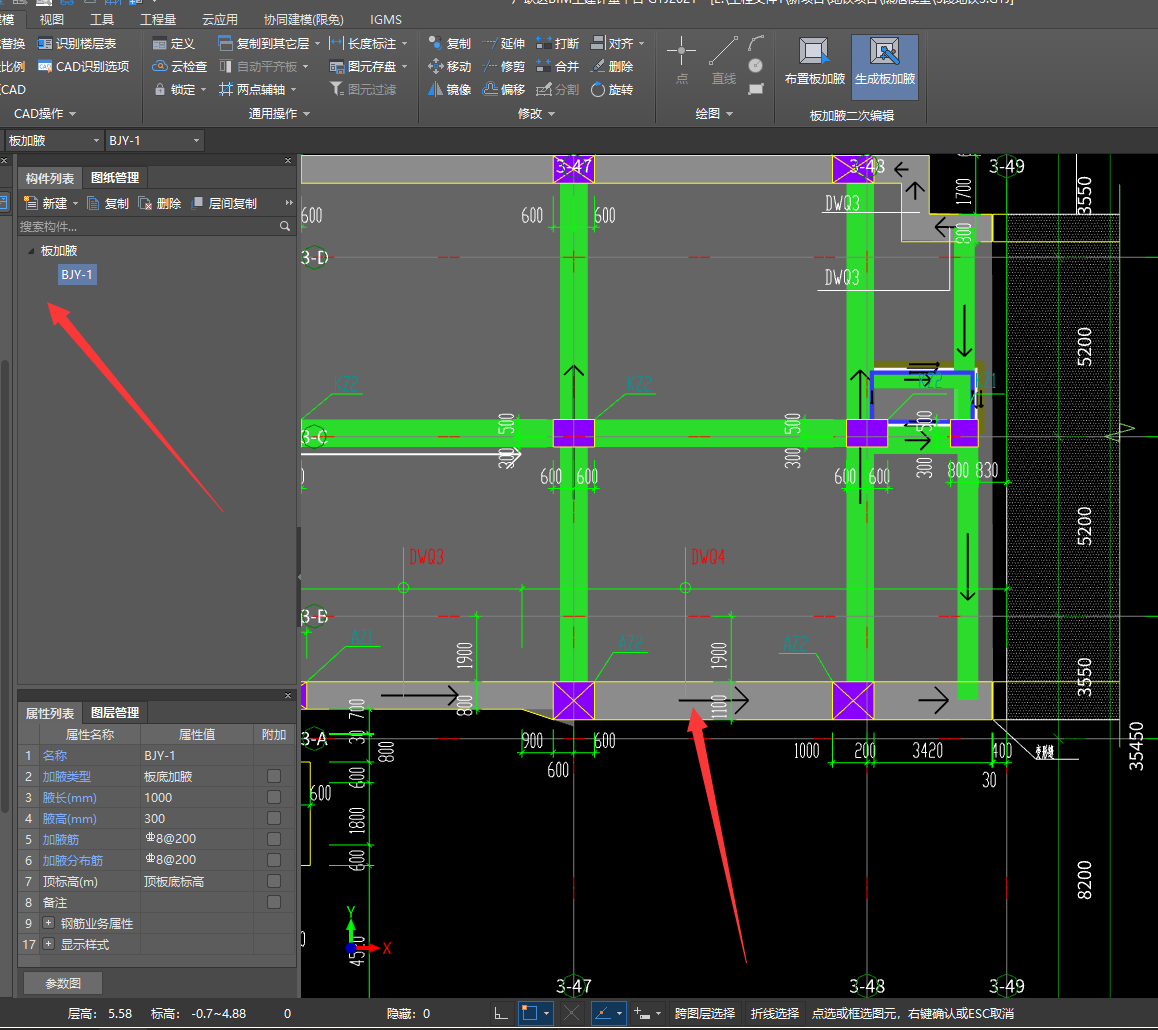
Task: Collapse the 板加腋 tree node
Action: 31,251
